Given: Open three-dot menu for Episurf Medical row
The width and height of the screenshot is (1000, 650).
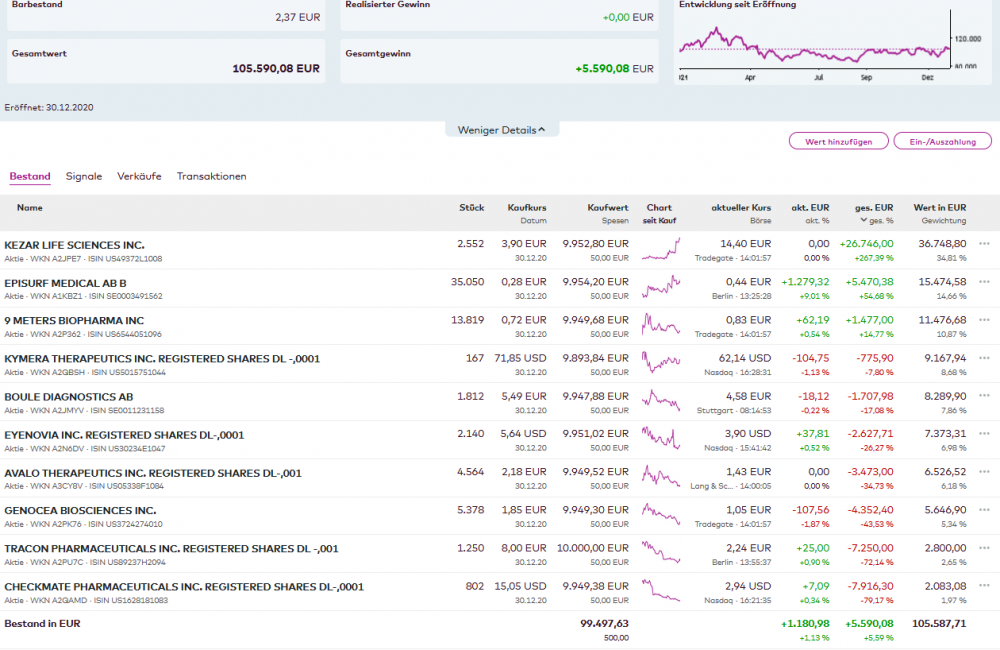Looking at the screenshot, I should point(985,281).
